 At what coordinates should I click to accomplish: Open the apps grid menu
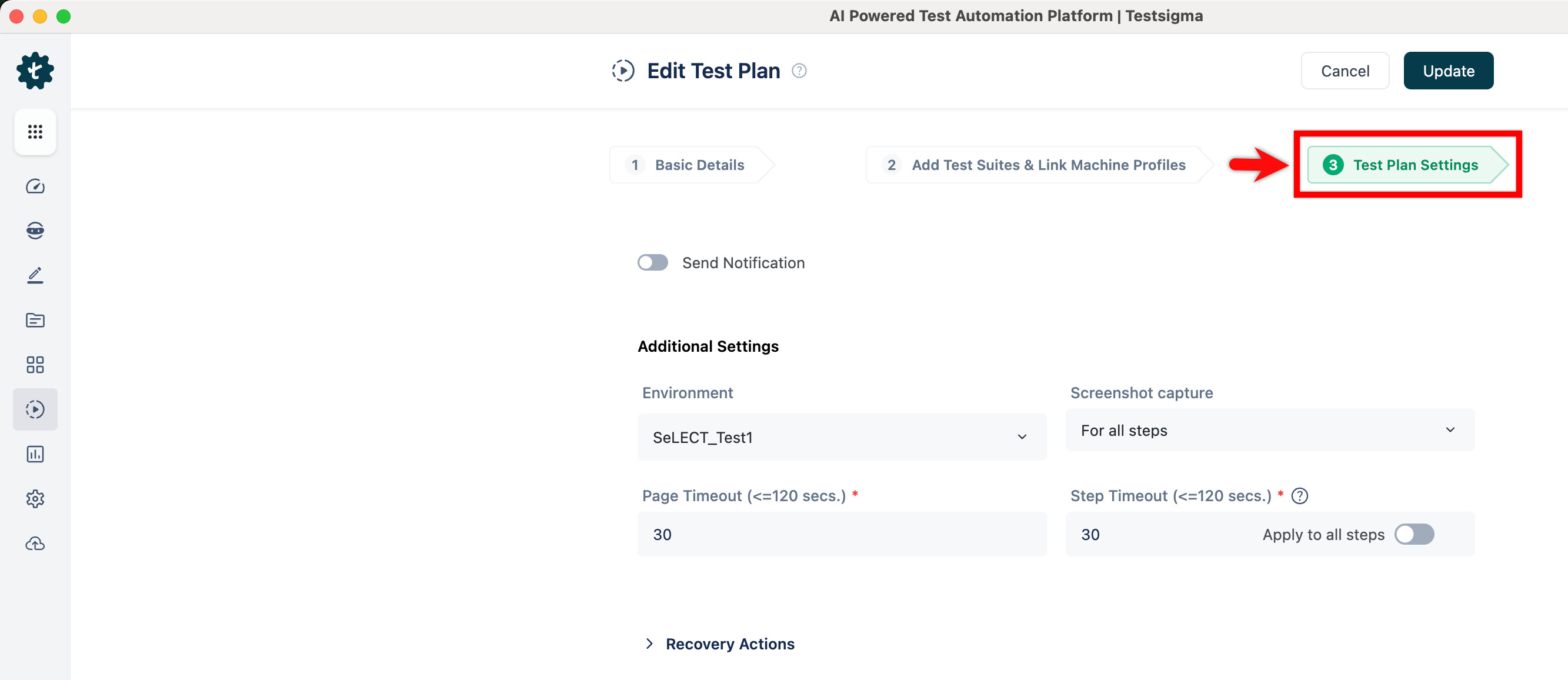click(35, 132)
